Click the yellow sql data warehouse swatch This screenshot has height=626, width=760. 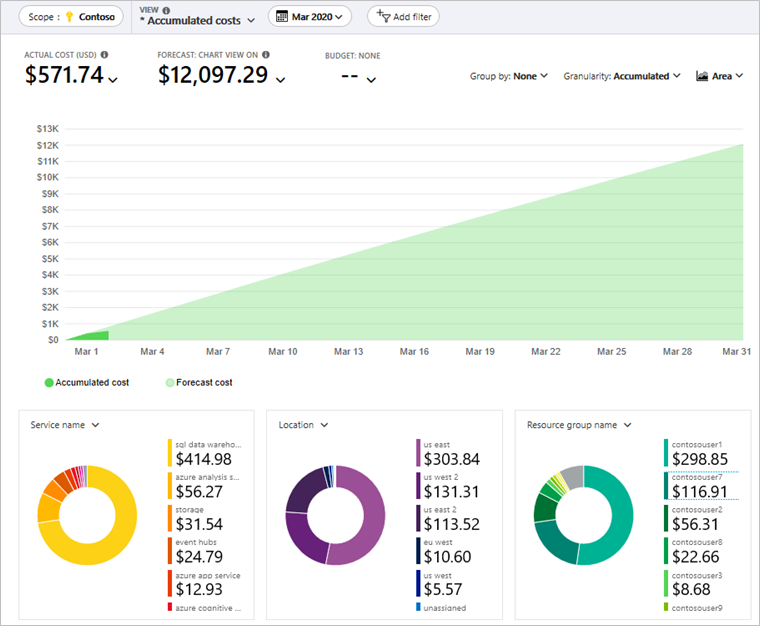click(x=168, y=452)
